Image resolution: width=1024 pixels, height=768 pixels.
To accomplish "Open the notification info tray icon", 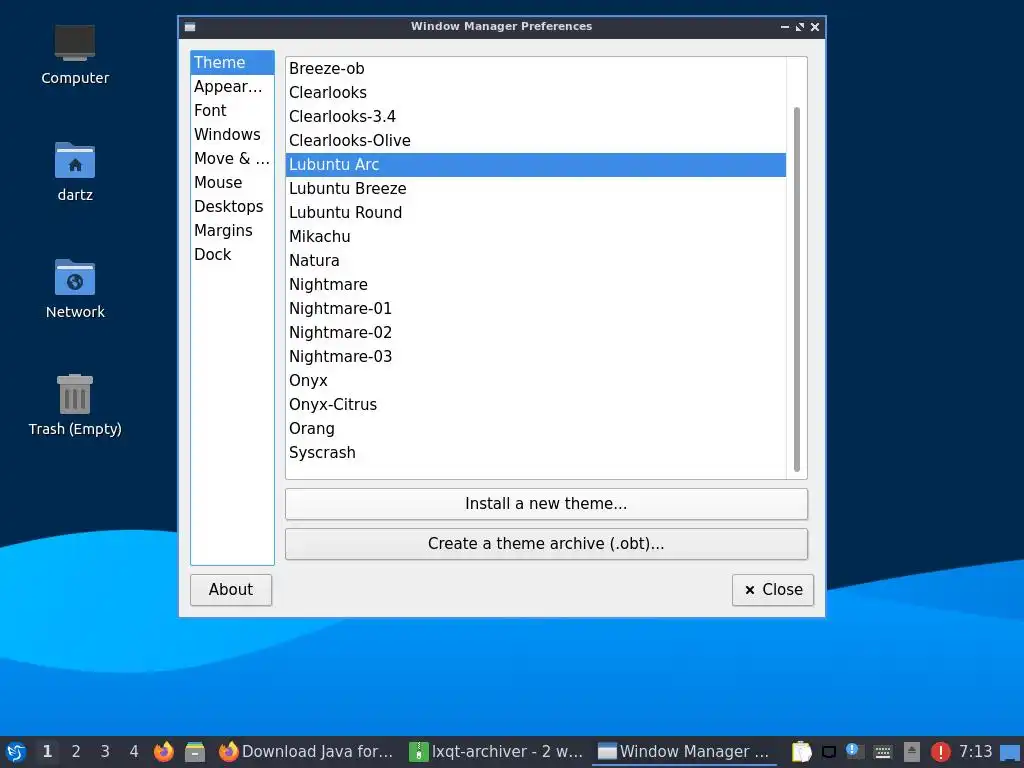I will coord(854,752).
